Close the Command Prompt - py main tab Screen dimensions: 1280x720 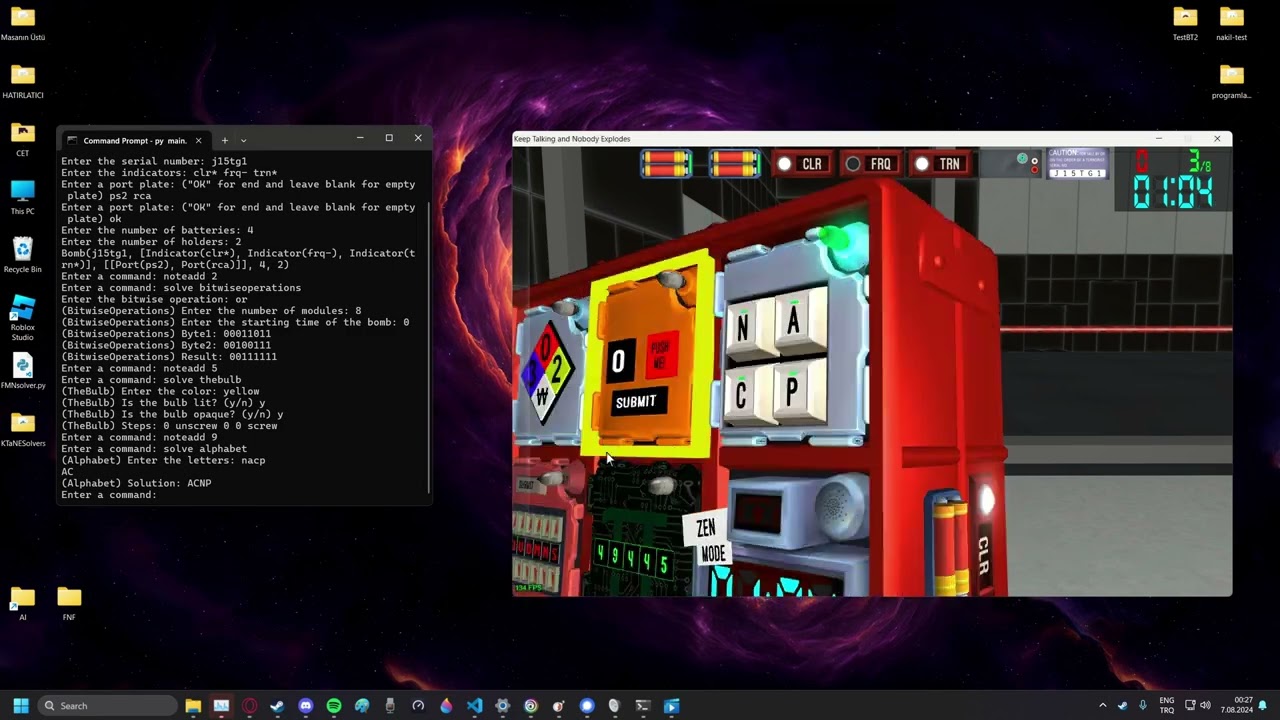198,141
